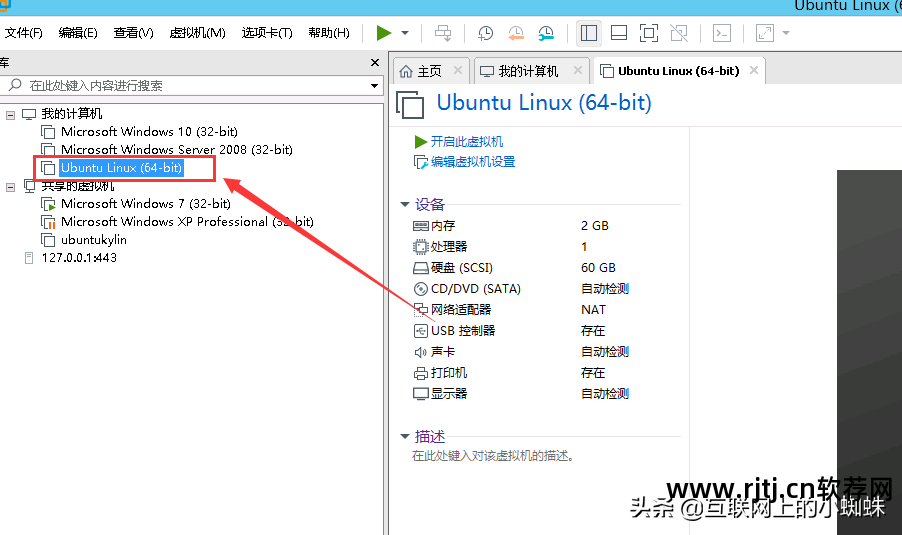Screen dimensions: 902x535
Task: Select Ubuntu Linux (64-bit) in library
Action: 121,167
